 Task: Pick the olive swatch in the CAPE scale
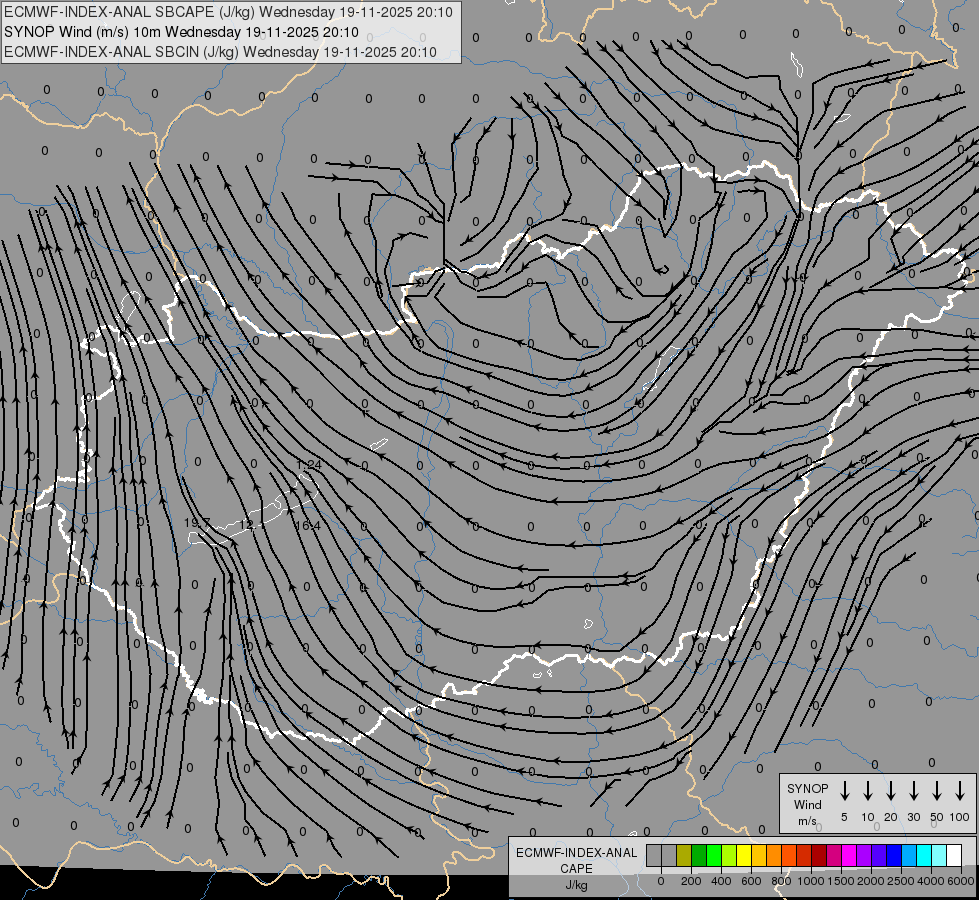pos(684,855)
